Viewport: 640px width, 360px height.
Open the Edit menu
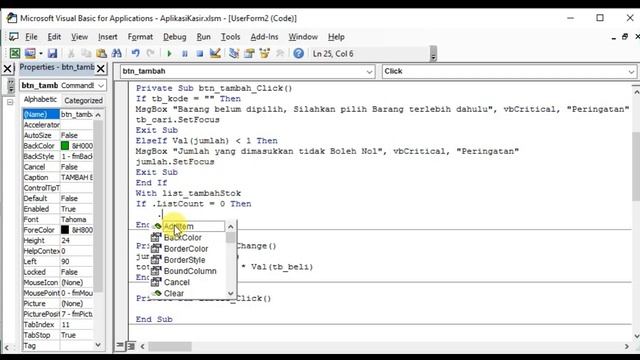[54, 37]
